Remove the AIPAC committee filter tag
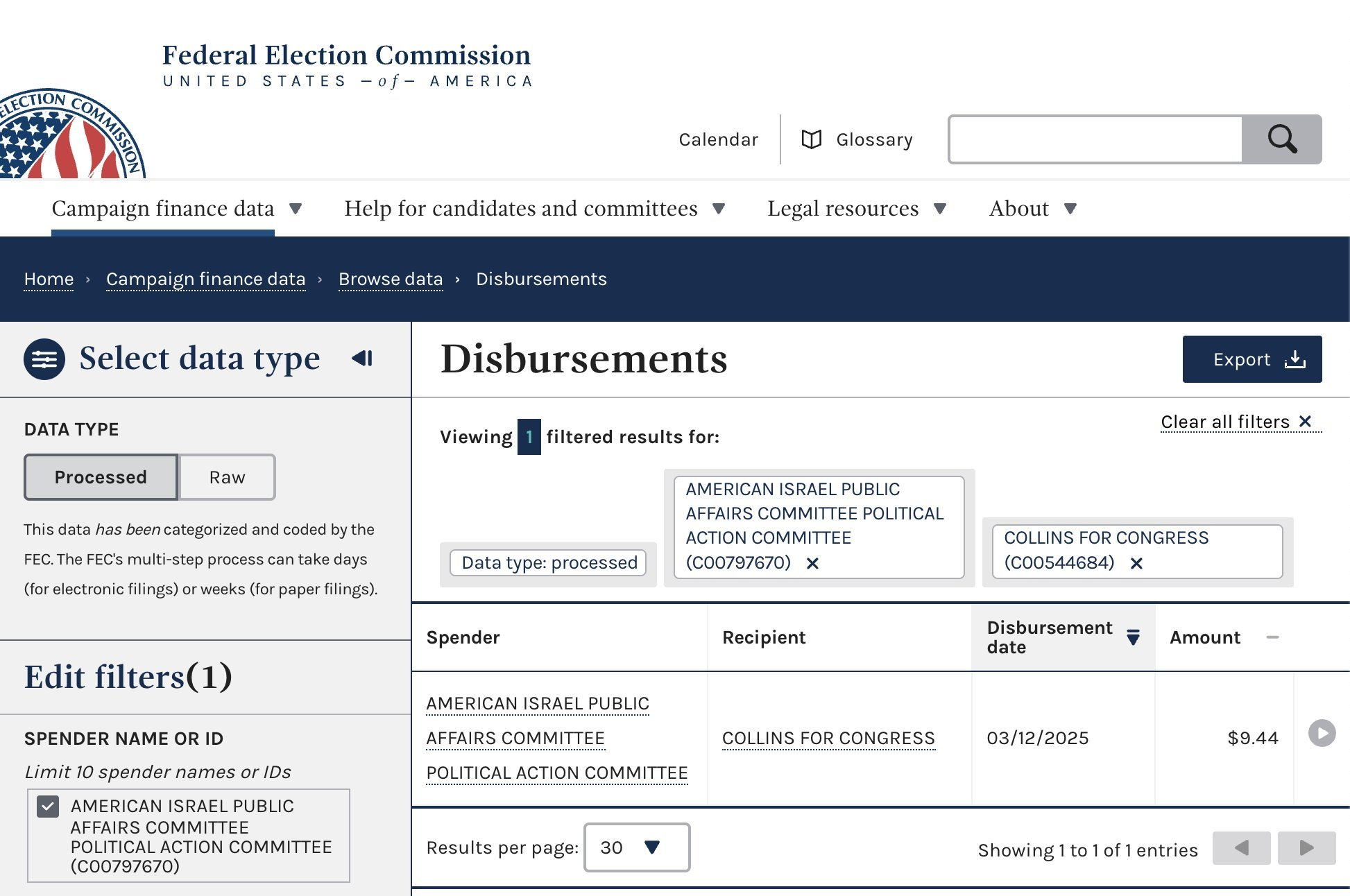Image resolution: width=1350 pixels, height=896 pixels. (x=812, y=563)
